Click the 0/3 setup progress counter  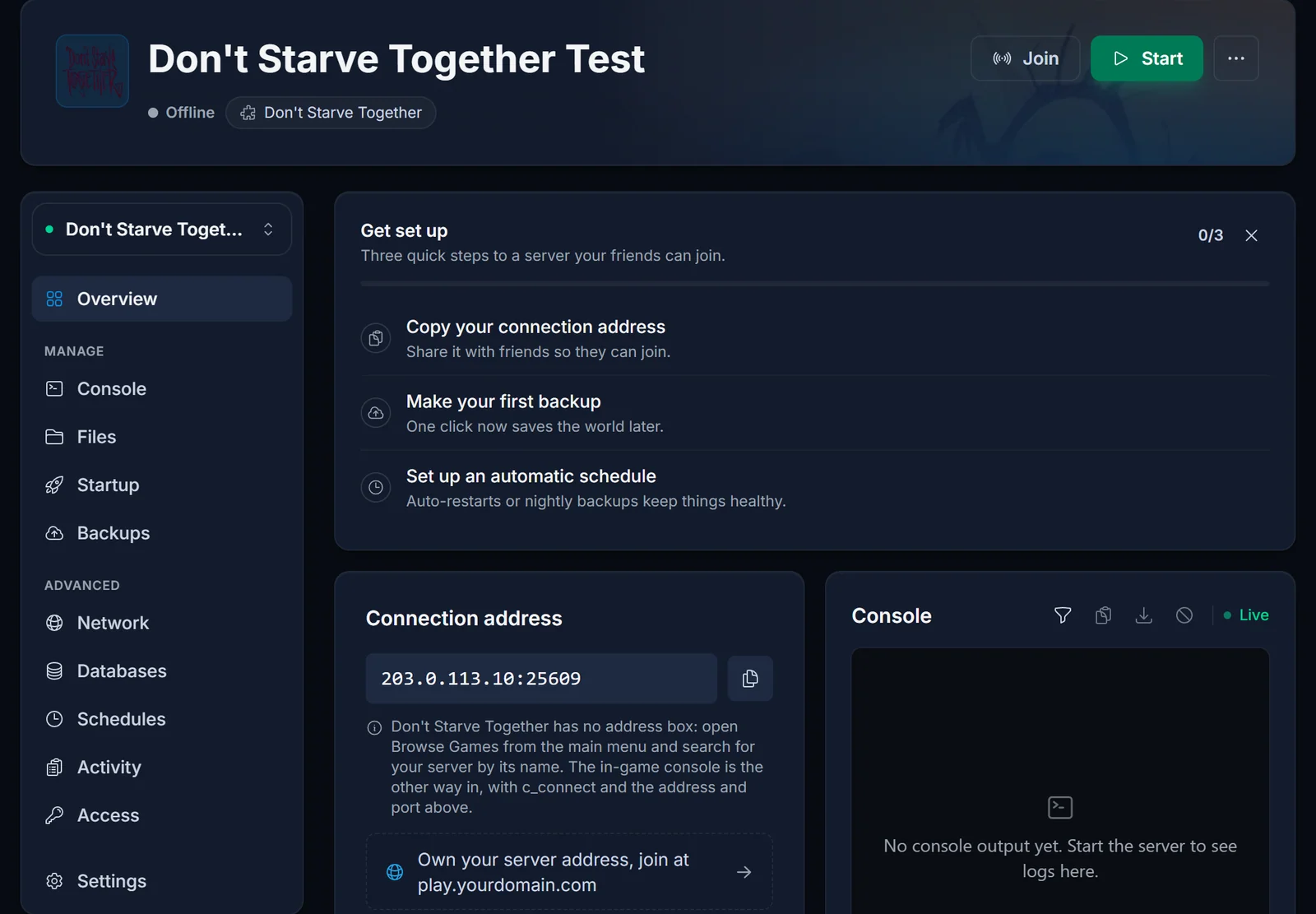[x=1210, y=235]
